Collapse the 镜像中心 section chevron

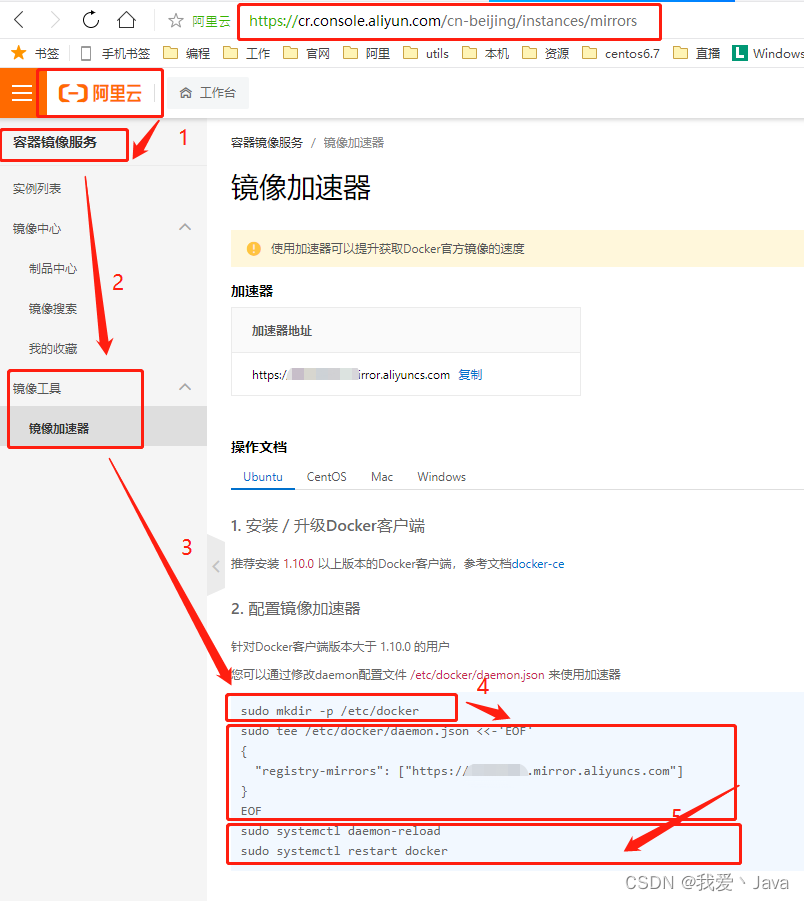coord(185,228)
